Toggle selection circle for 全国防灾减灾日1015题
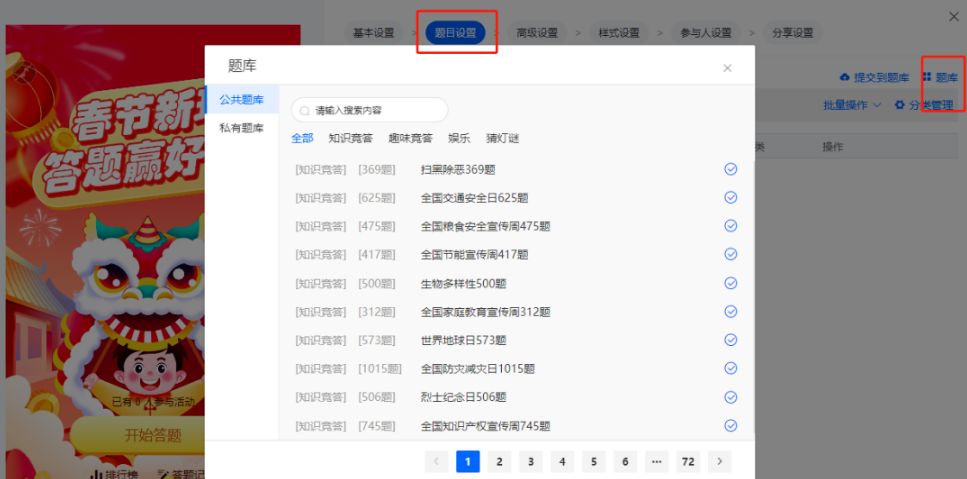967x479 pixels. [x=730, y=369]
